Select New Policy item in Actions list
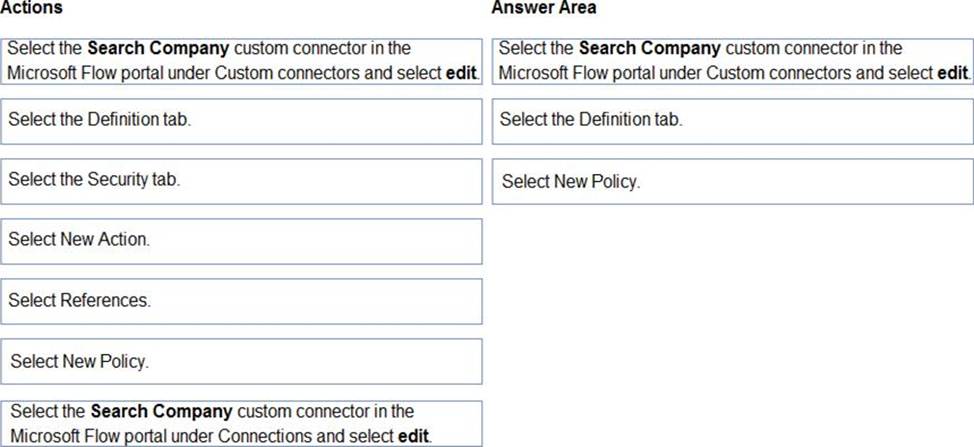Viewport: 974px width, 447px height. [x=241, y=361]
